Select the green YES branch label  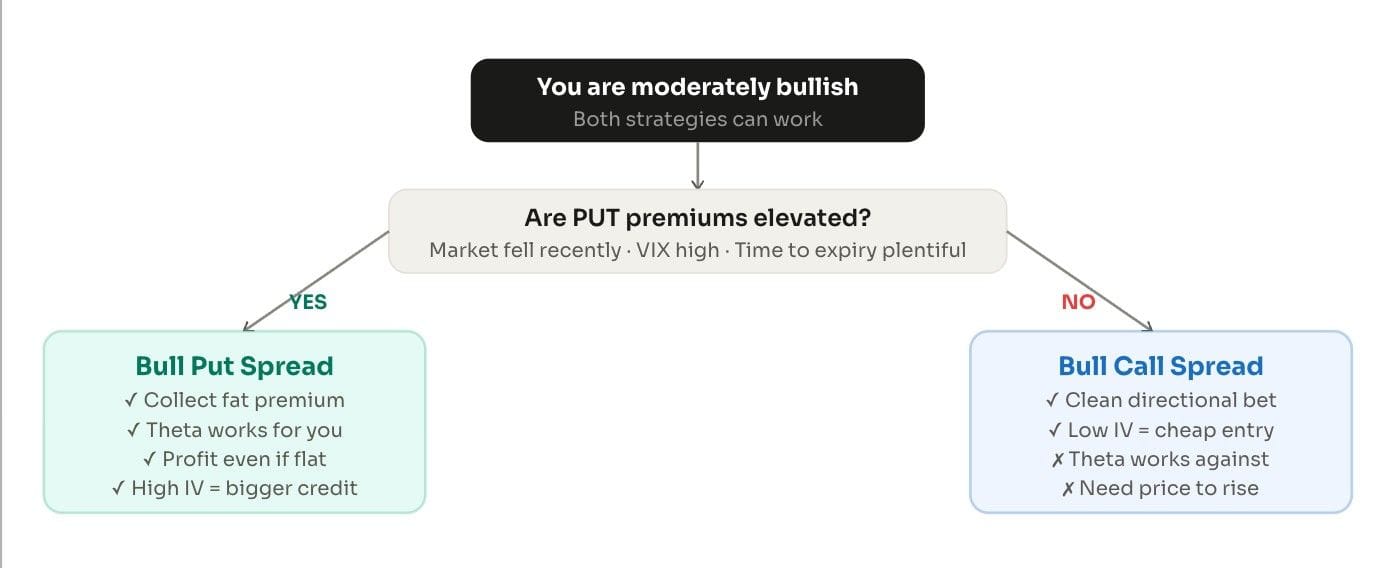308,302
